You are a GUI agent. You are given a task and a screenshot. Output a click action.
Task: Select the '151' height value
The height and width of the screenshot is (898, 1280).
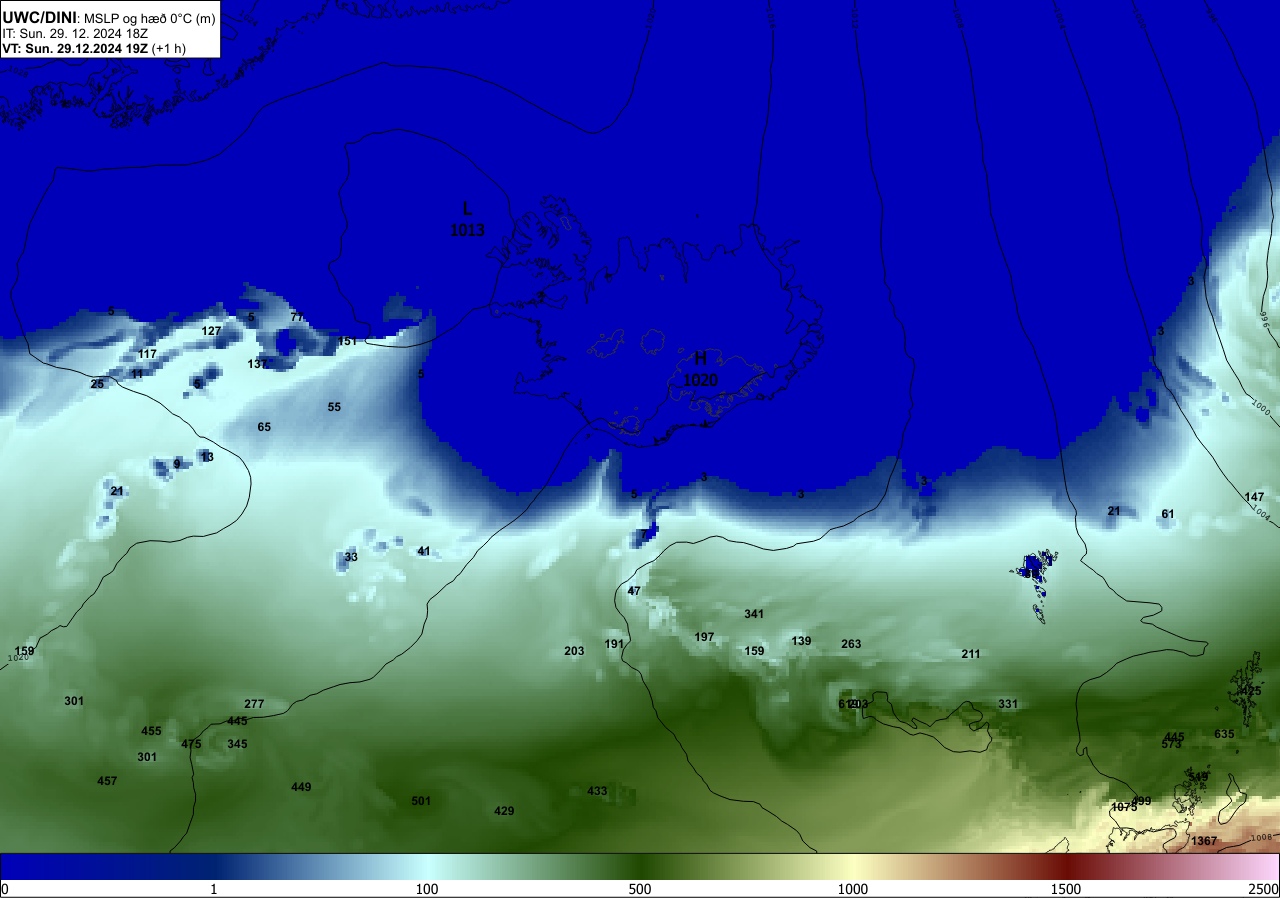(x=347, y=341)
